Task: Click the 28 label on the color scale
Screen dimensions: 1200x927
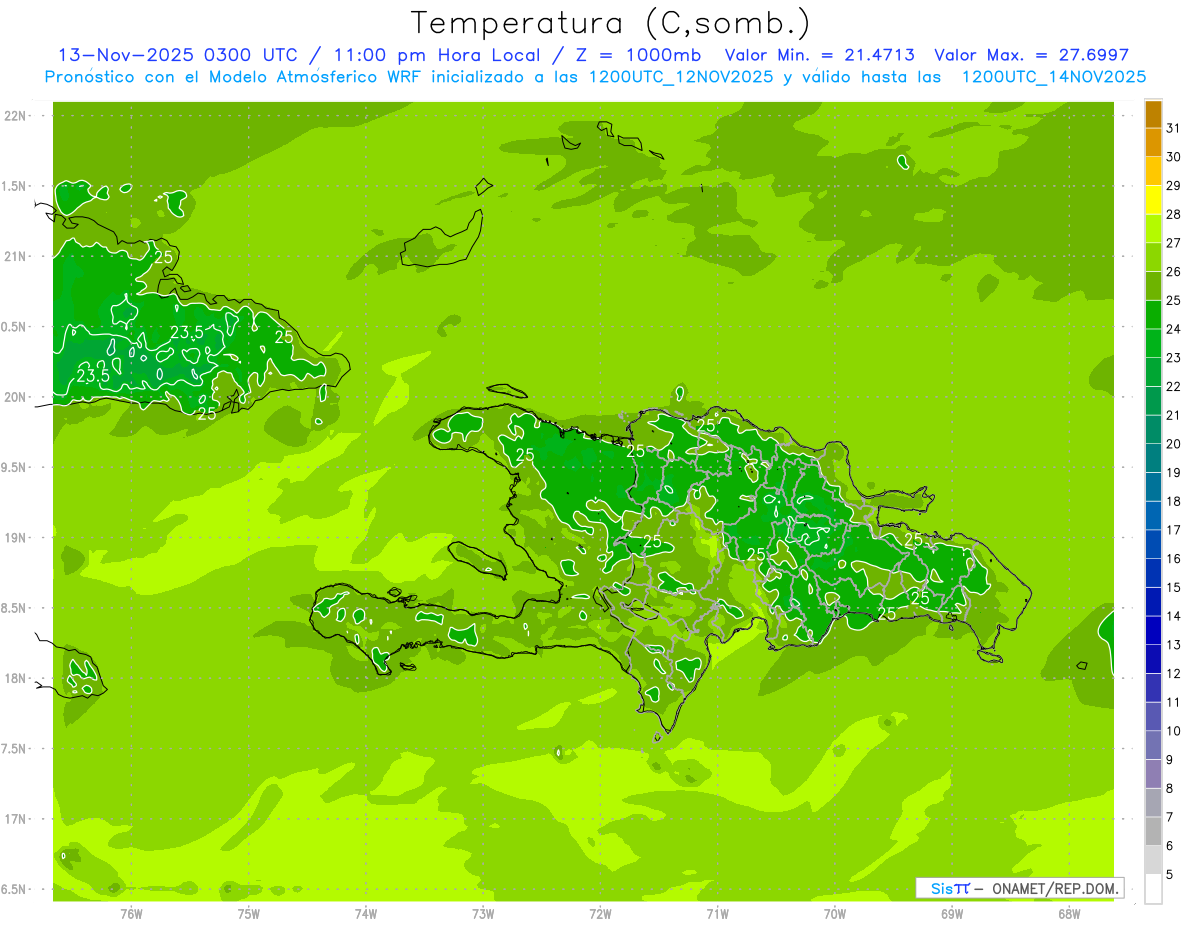Action: (x=1174, y=214)
